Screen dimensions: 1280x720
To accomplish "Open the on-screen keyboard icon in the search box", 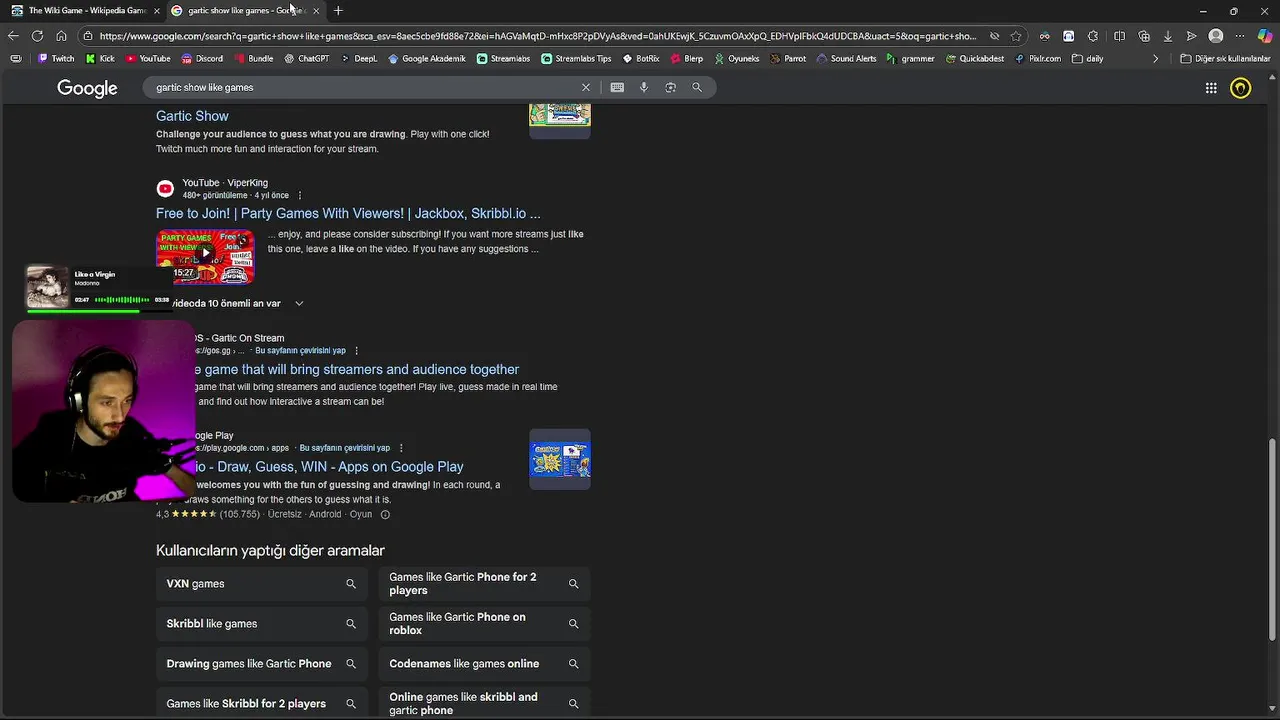I will [x=617, y=87].
